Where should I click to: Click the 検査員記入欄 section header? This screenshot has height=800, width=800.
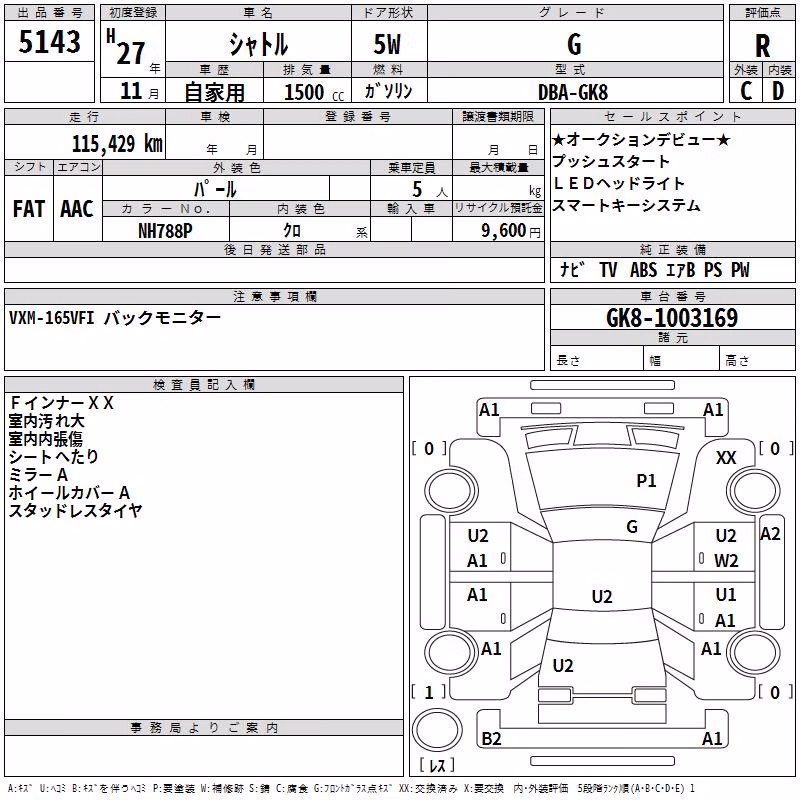pos(204,385)
